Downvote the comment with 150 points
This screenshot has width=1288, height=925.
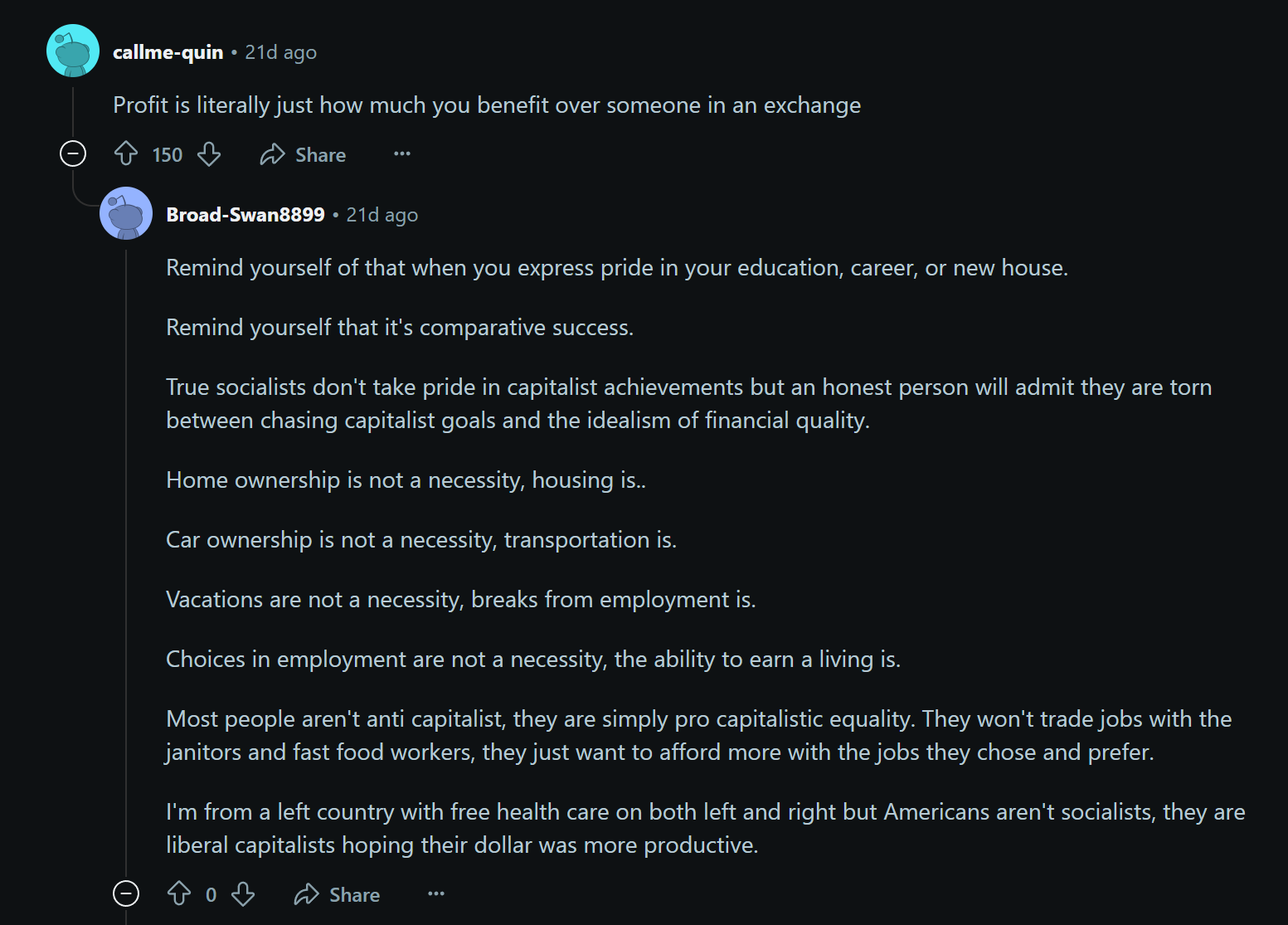(209, 153)
